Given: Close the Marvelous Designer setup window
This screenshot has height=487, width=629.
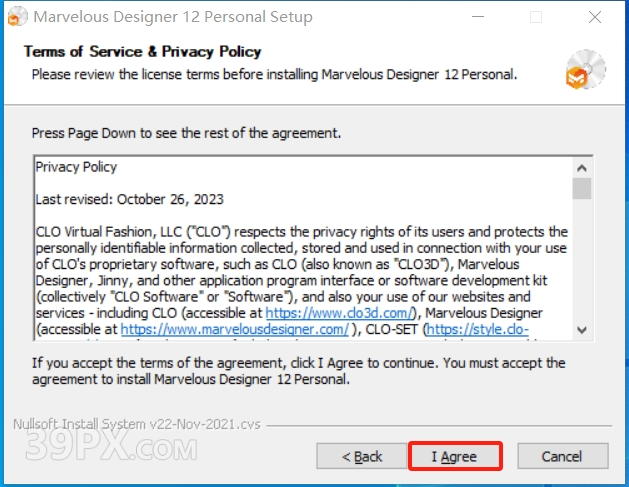Looking at the screenshot, I should click(x=595, y=17).
